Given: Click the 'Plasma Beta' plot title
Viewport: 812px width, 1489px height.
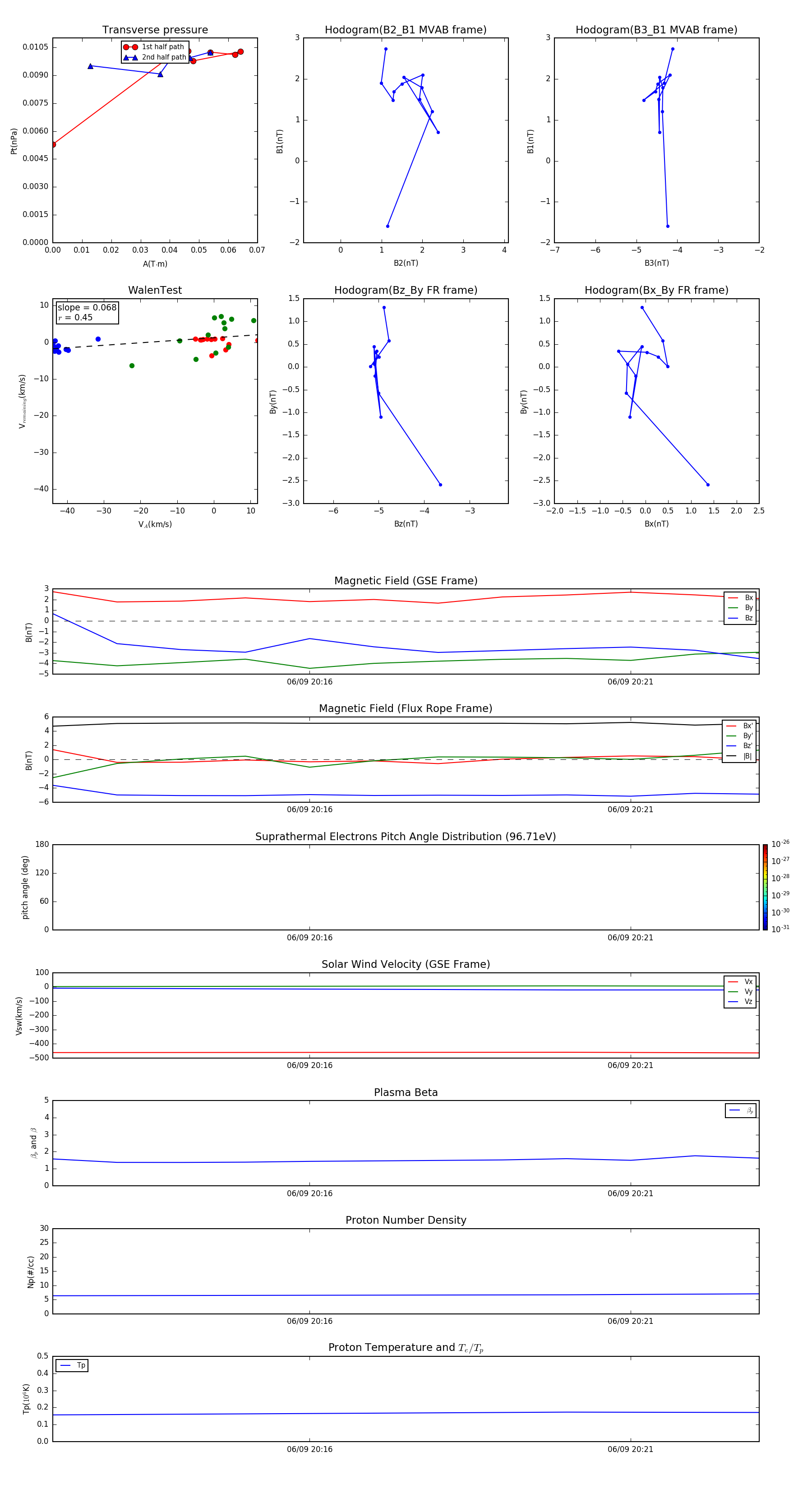Looking at the screenshot, I should [406, 1093].
